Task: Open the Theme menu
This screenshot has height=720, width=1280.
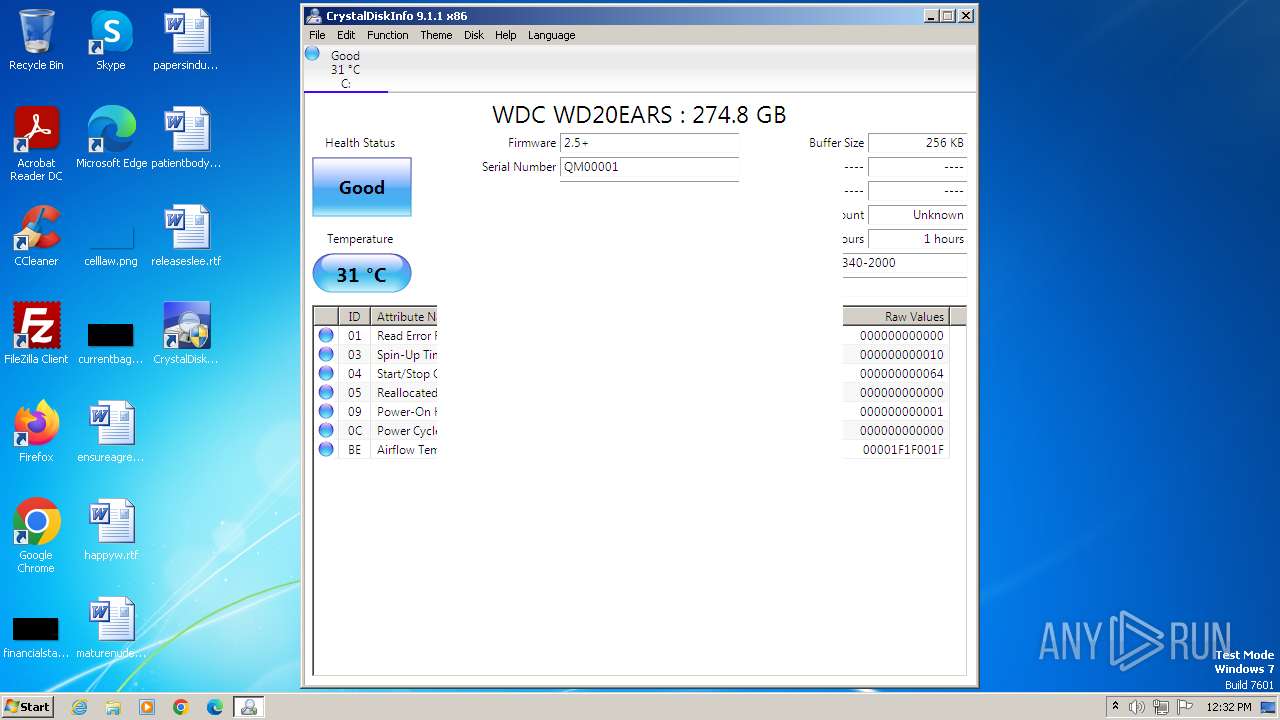Action: point(436,35)
